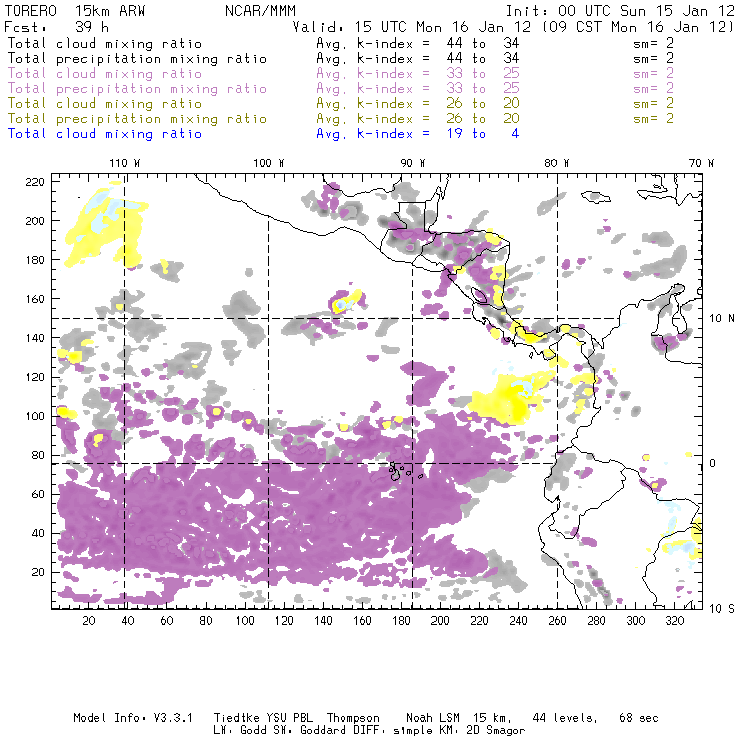This screenshot has height=740, width=740.
Task: Select the '260' bottom axis tick label
Action: pyautogui.click(x=557, y=621)
